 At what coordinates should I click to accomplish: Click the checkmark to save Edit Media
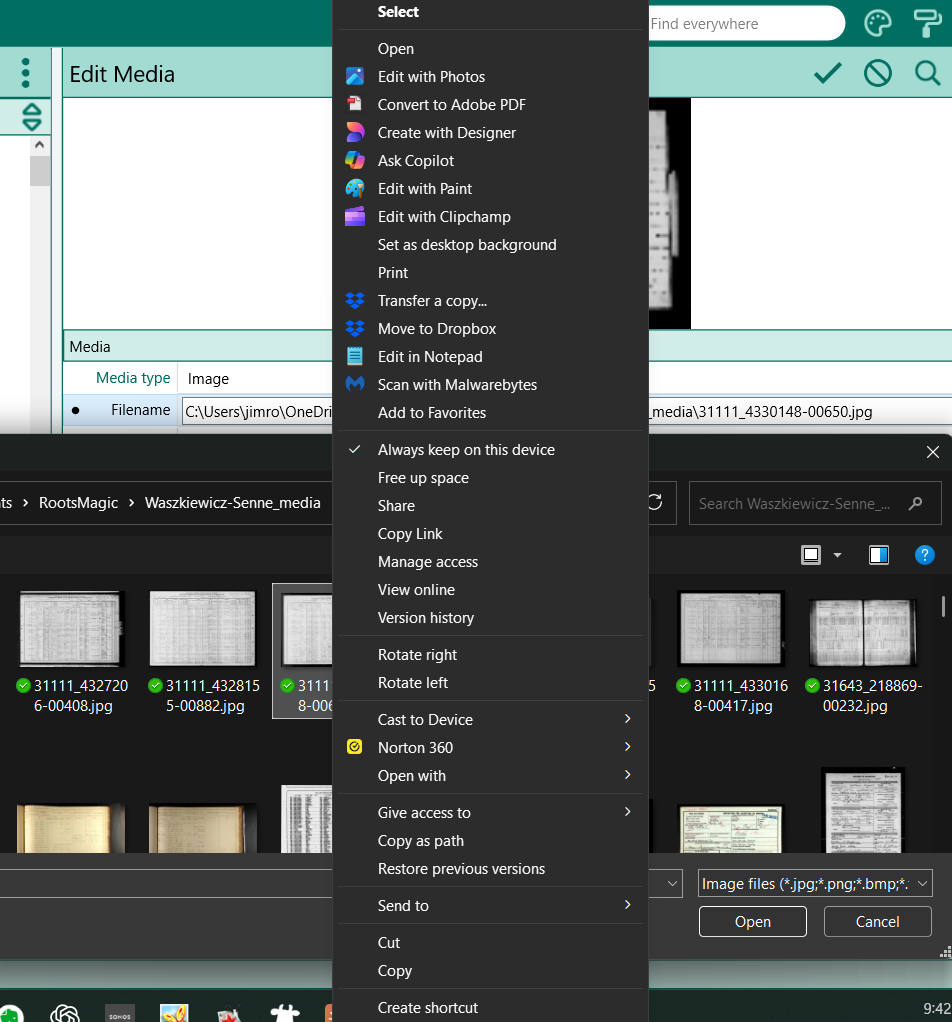(827, 73)
